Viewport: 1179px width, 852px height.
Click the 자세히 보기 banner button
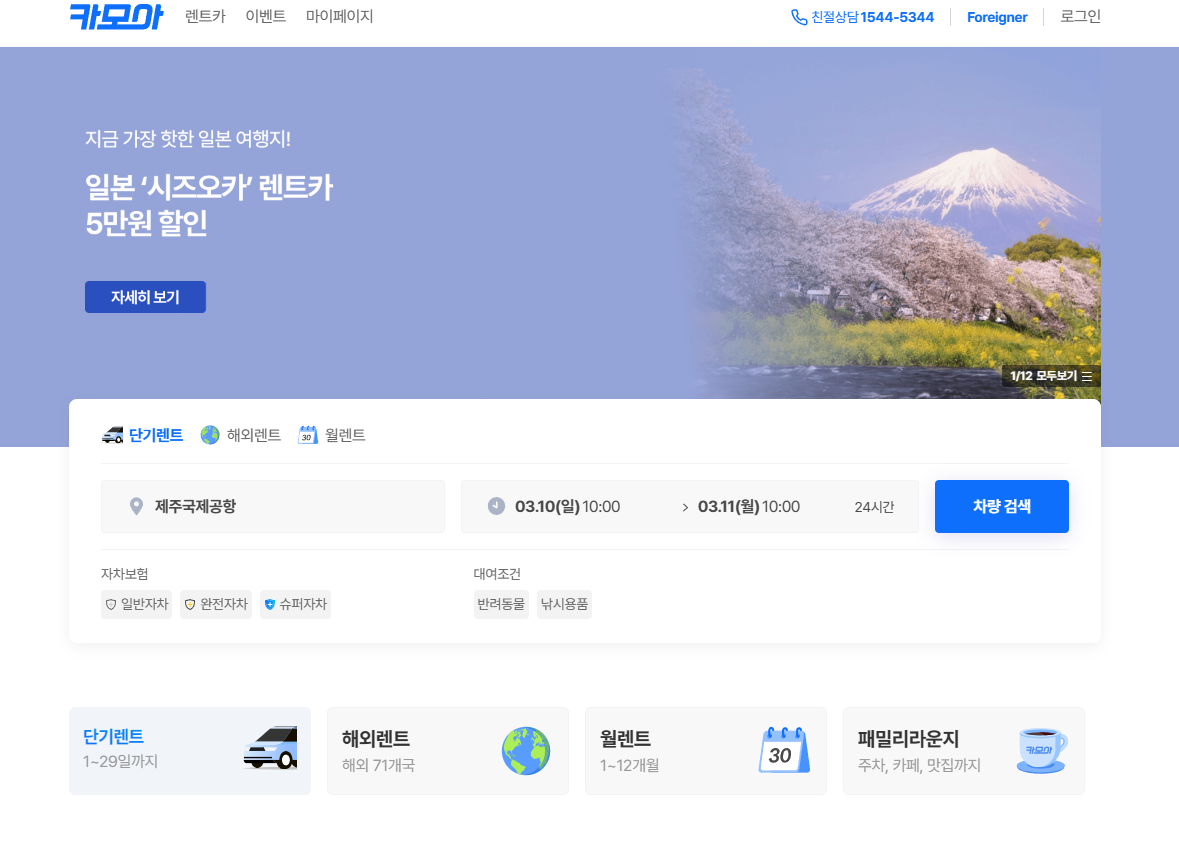(x=145, y=297)
